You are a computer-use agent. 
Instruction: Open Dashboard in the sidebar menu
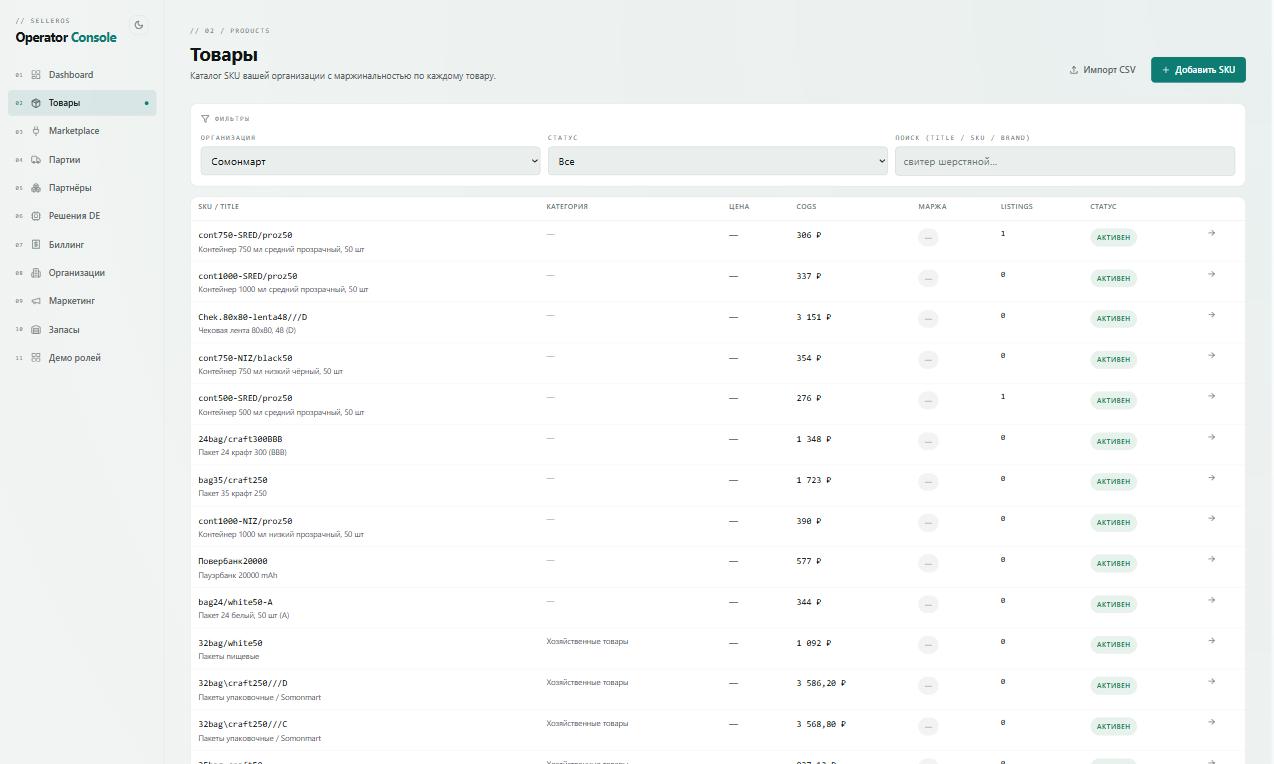click(82, 75)
